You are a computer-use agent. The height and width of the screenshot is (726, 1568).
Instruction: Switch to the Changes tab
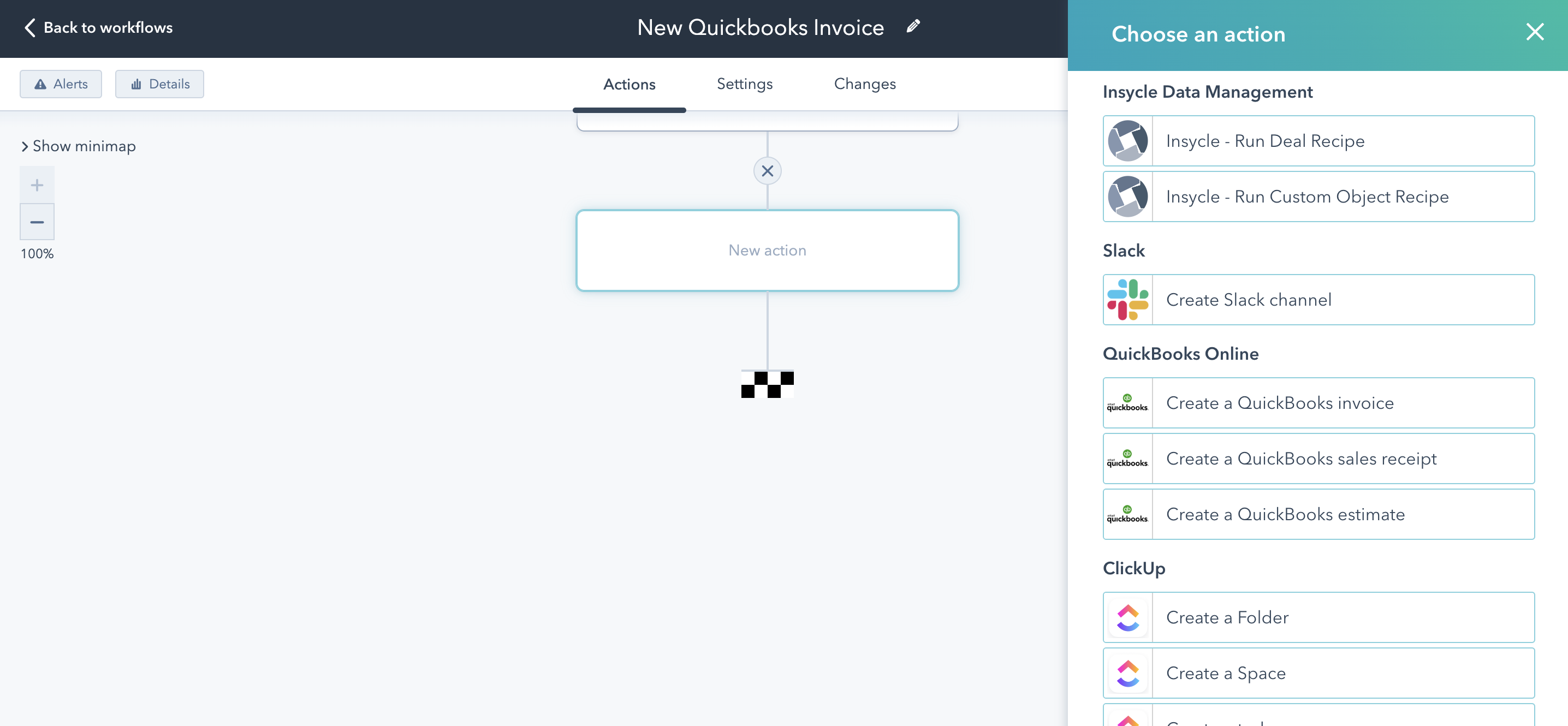pos(864,84)
